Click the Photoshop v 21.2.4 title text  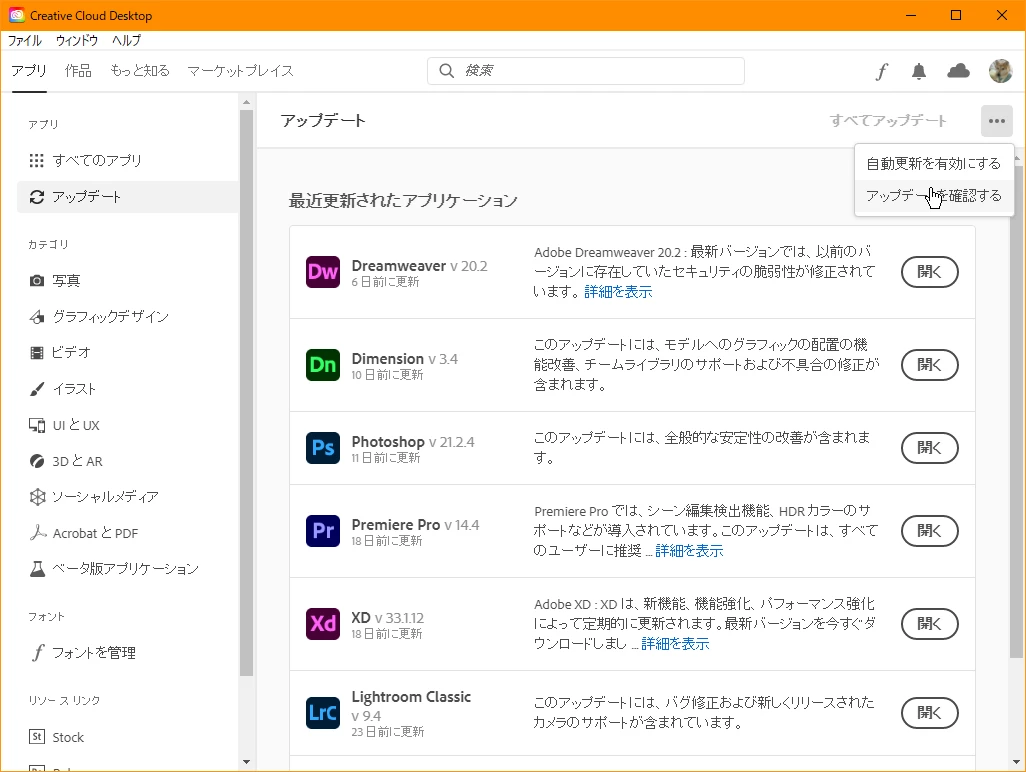tap(413, 442)
